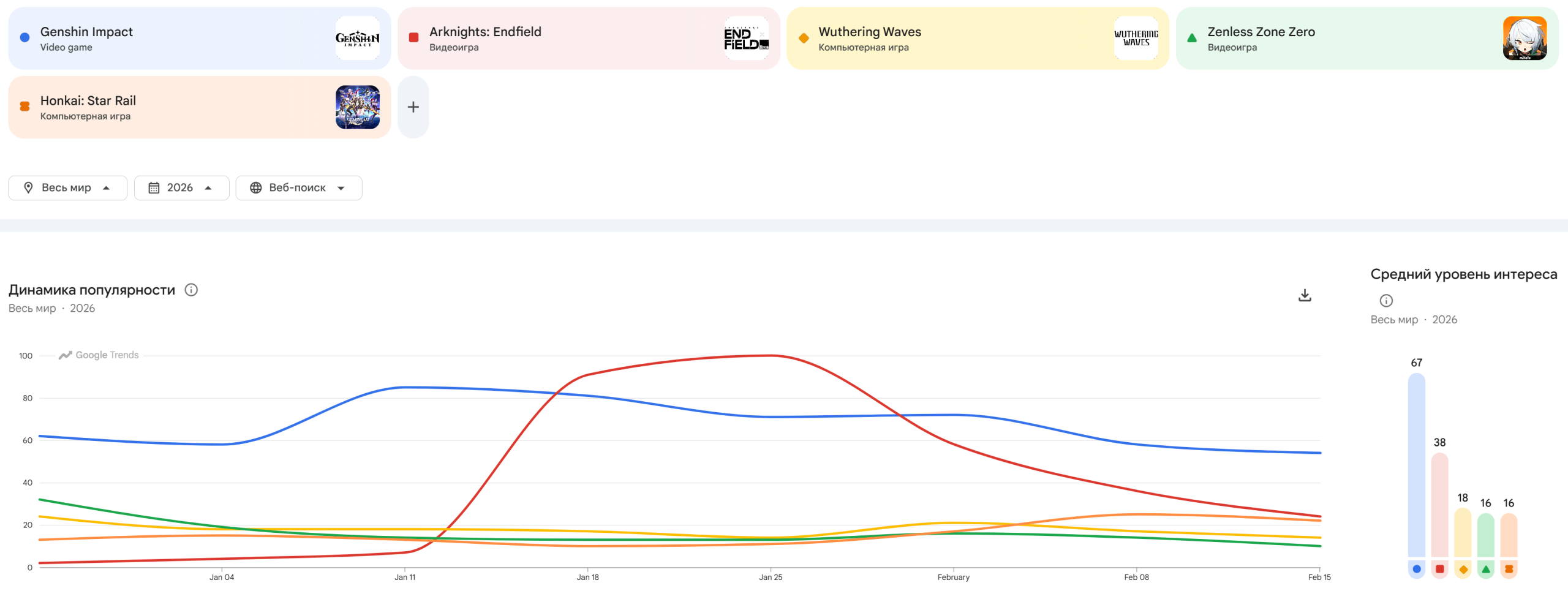Open info tooltip for Динамика популярности
The height and width of the screenshot is (610, 1568).
pyautogui.click(x=191, y=290)
